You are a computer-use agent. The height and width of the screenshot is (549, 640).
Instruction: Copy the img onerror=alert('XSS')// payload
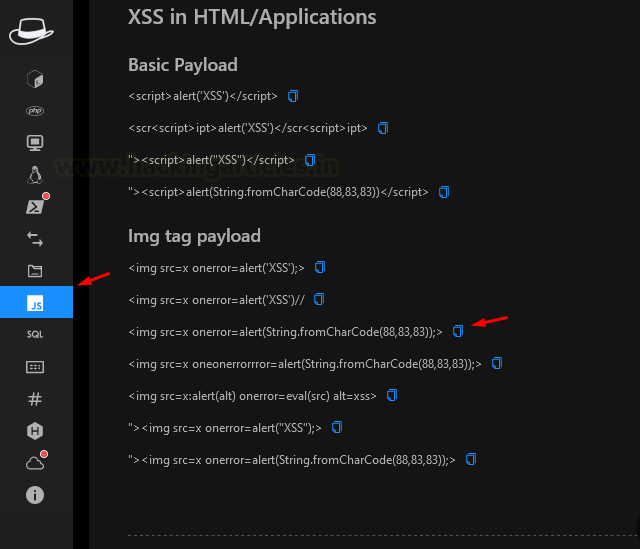[x=318, y=299]
